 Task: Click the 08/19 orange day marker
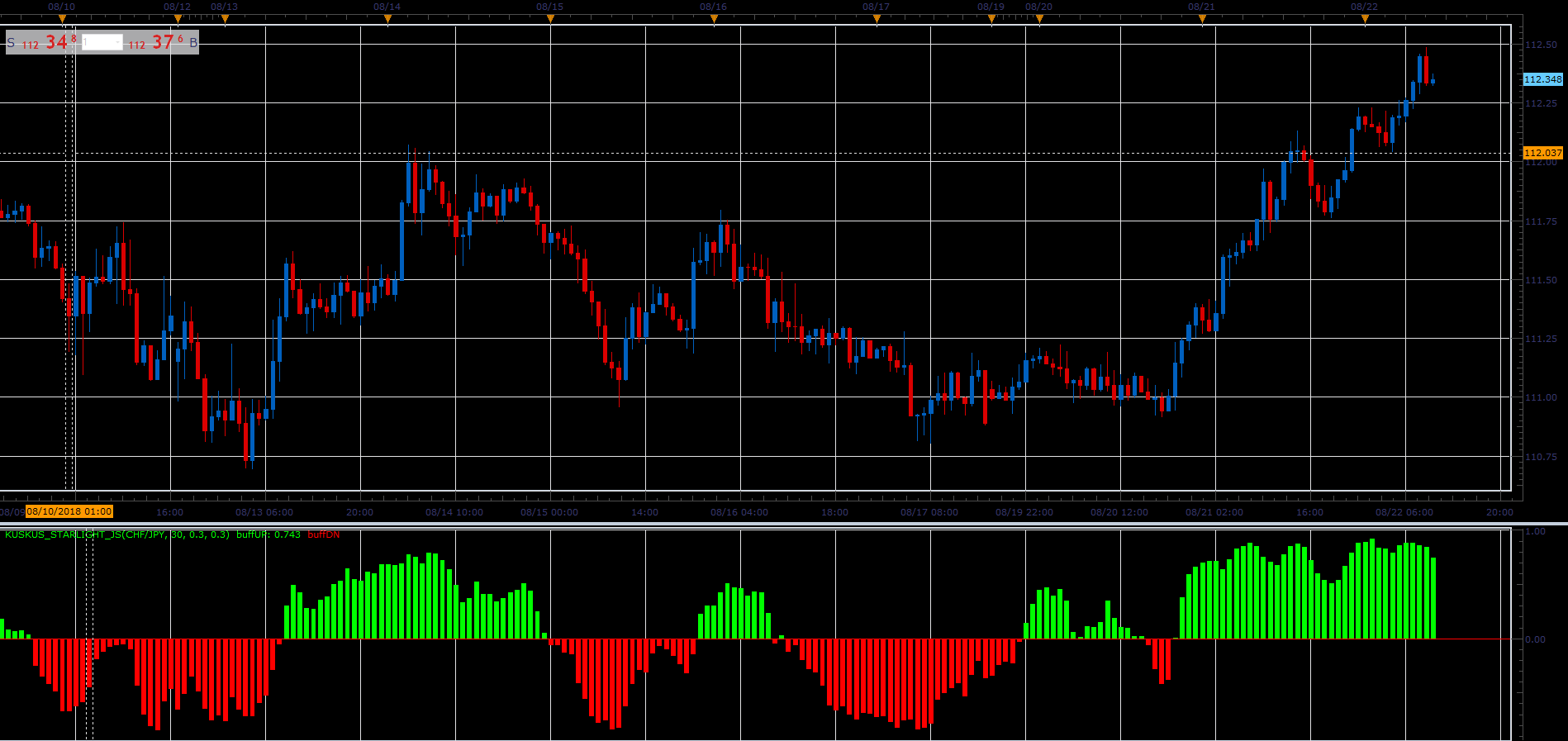[991, 19]
